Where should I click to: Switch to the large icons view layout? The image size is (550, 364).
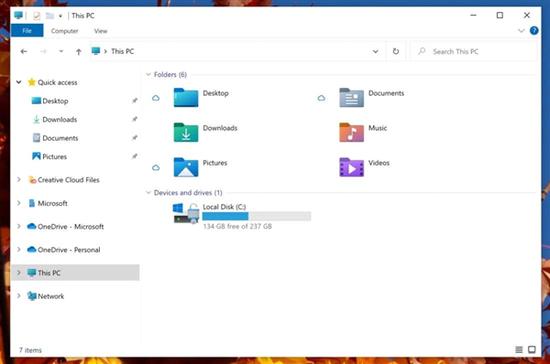tap(532, 349)
